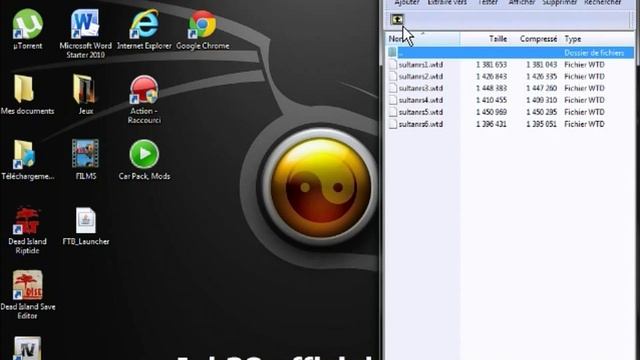Select the file sultanrs1.wtd
Viewport: 640px width, 360px height.
421,64
